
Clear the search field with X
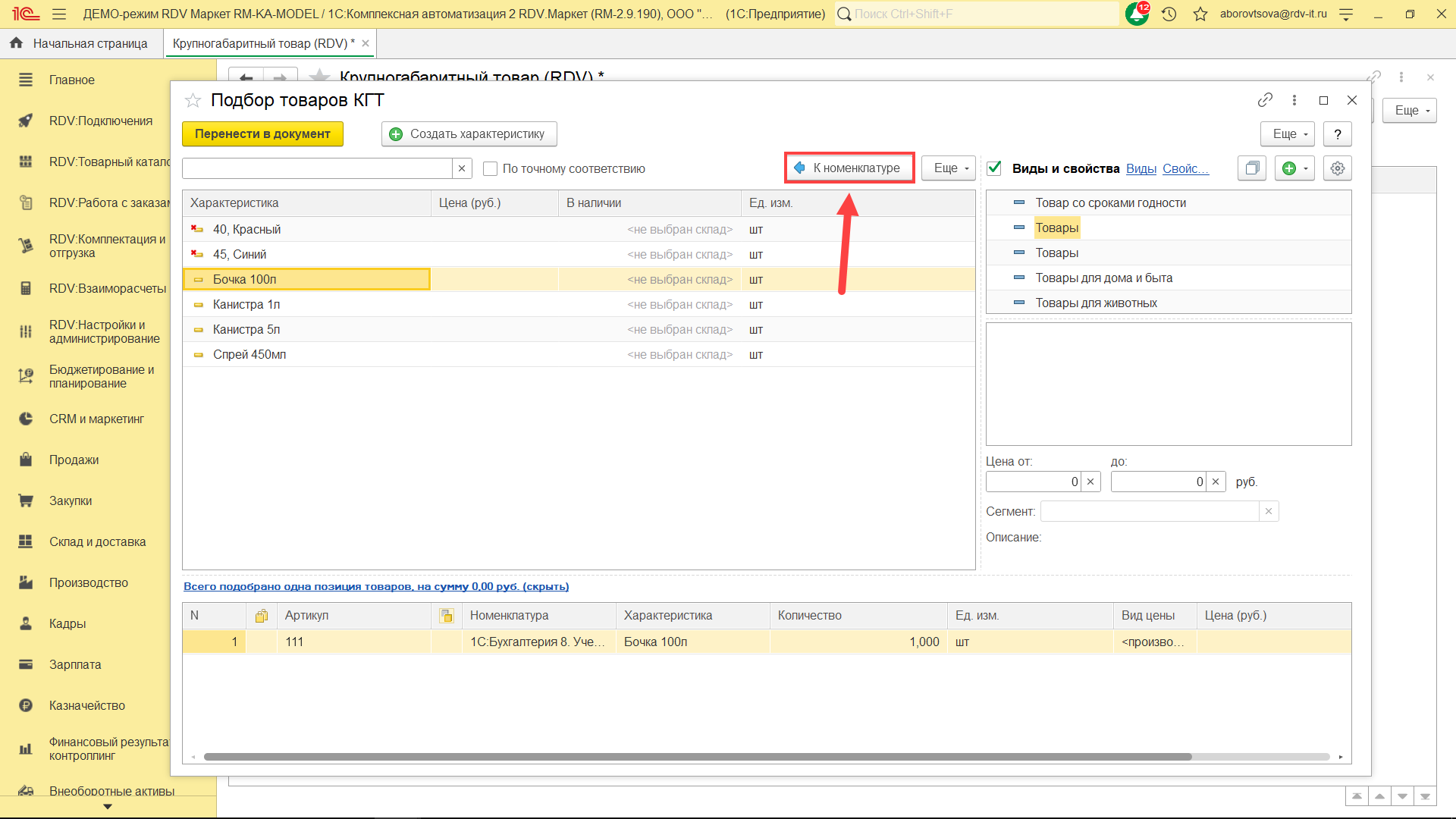pyautogui.click(x=462, y=168)
